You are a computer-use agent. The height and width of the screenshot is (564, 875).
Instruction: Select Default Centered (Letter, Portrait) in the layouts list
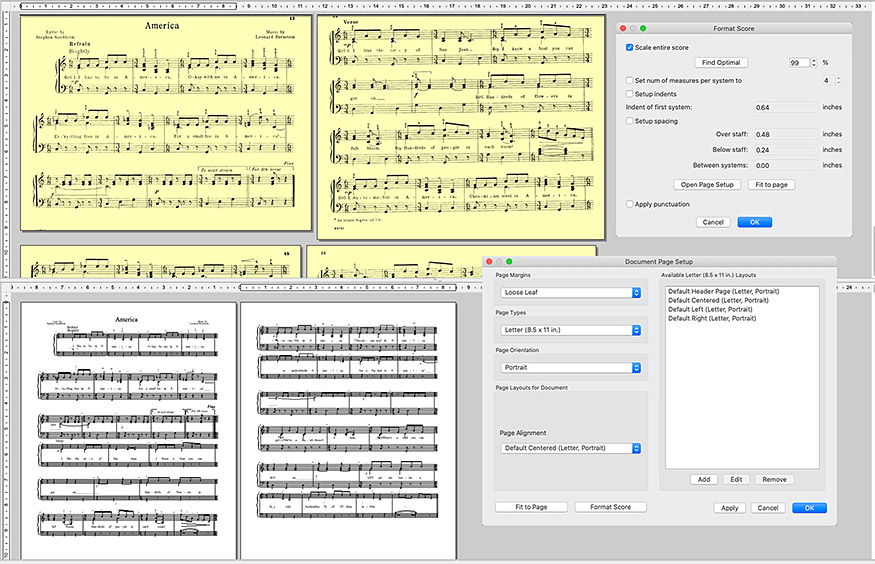click(x=718, y=300)
